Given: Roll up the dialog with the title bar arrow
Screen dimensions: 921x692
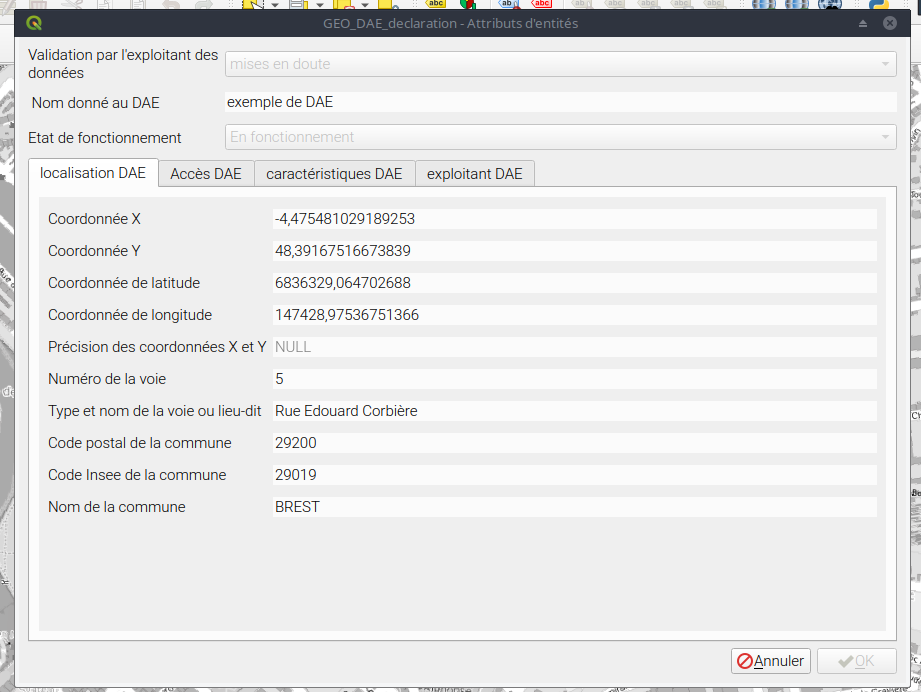Looking at the screenshot, I should tap(863, 23).
